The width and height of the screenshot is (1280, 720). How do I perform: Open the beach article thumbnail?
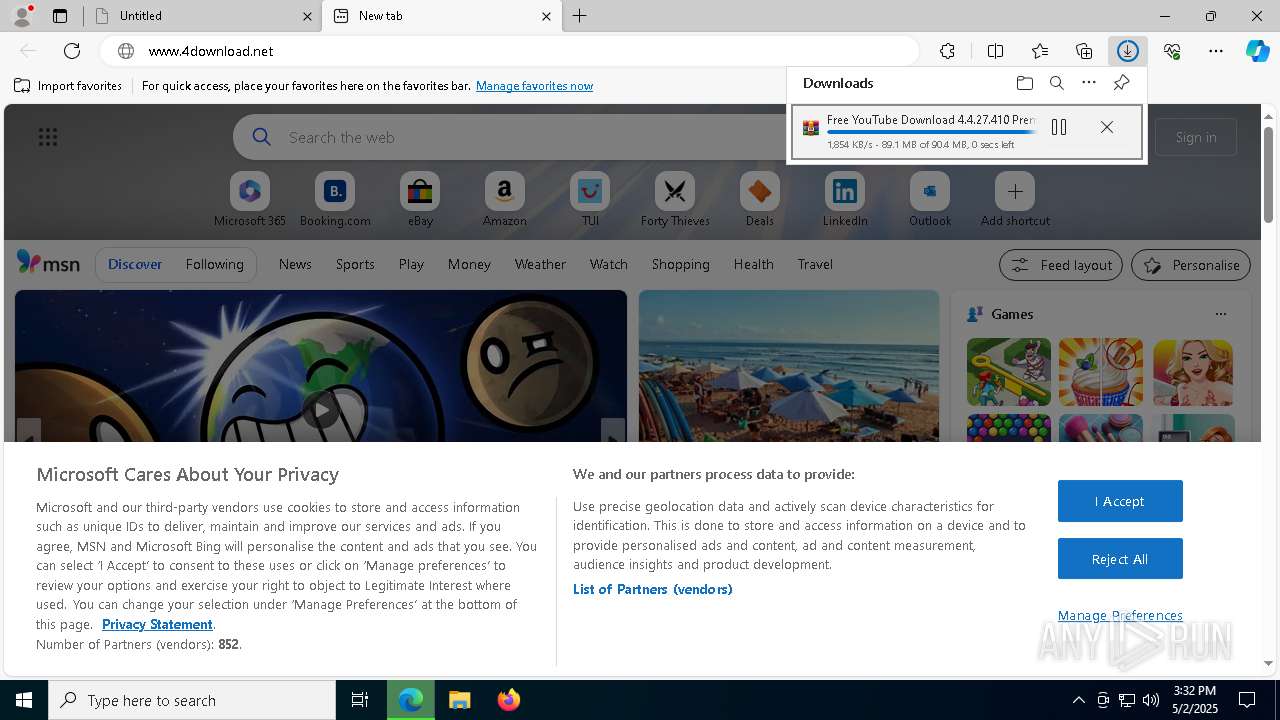pyautogui.click(x=789, y=365)
